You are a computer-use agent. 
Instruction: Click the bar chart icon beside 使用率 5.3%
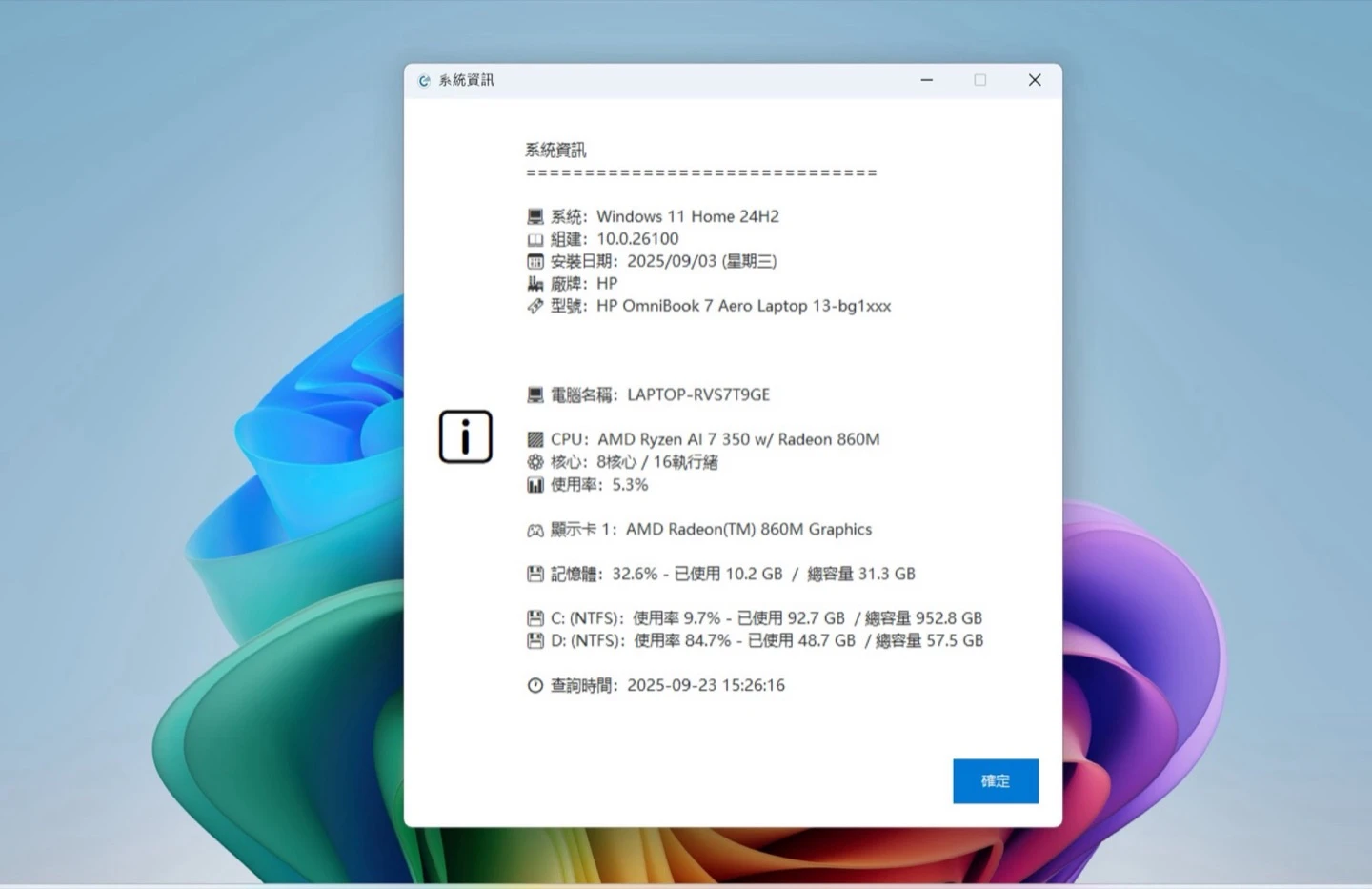(535, 485)
